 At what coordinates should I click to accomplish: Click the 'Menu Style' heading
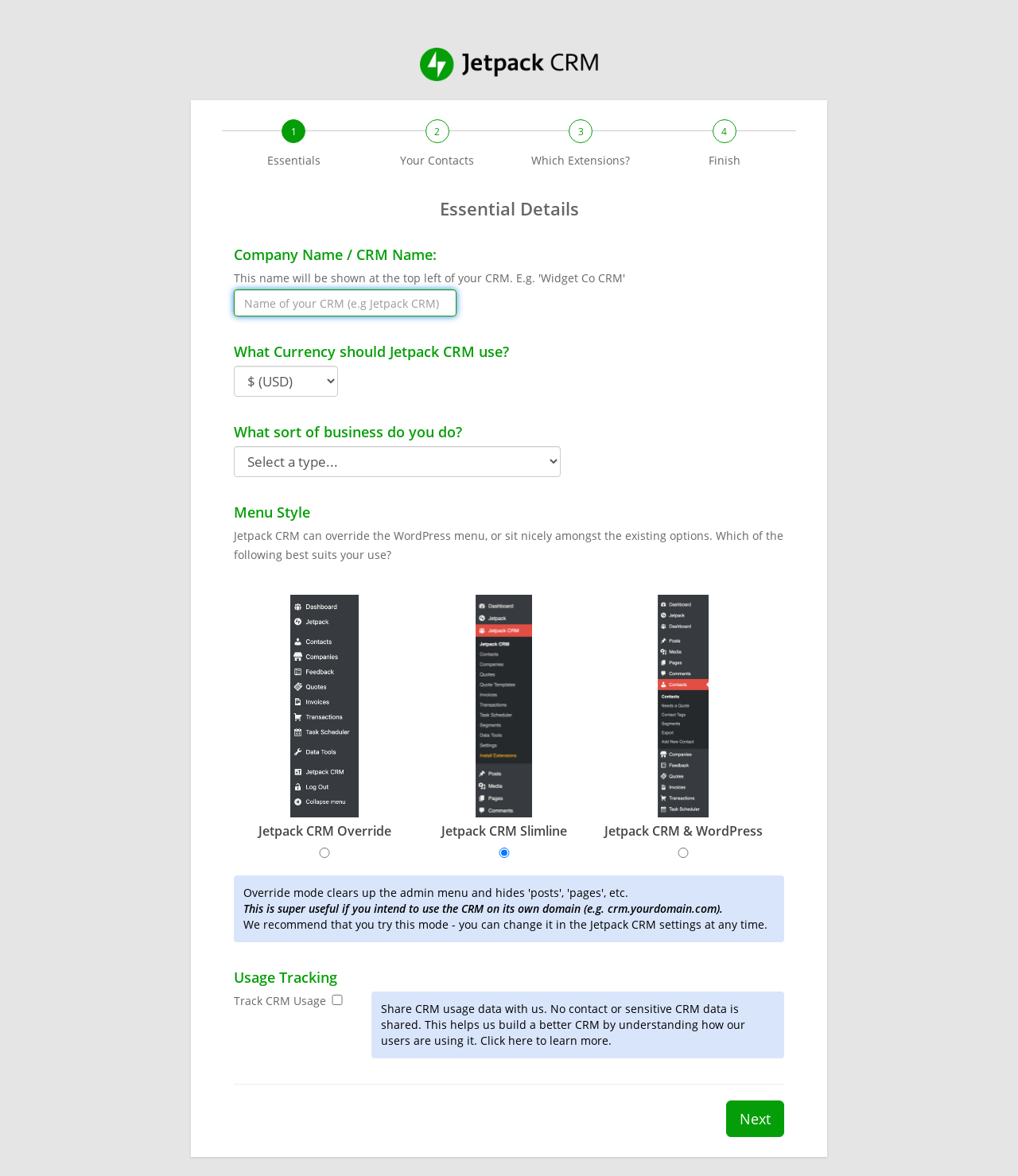click(272, 513)
